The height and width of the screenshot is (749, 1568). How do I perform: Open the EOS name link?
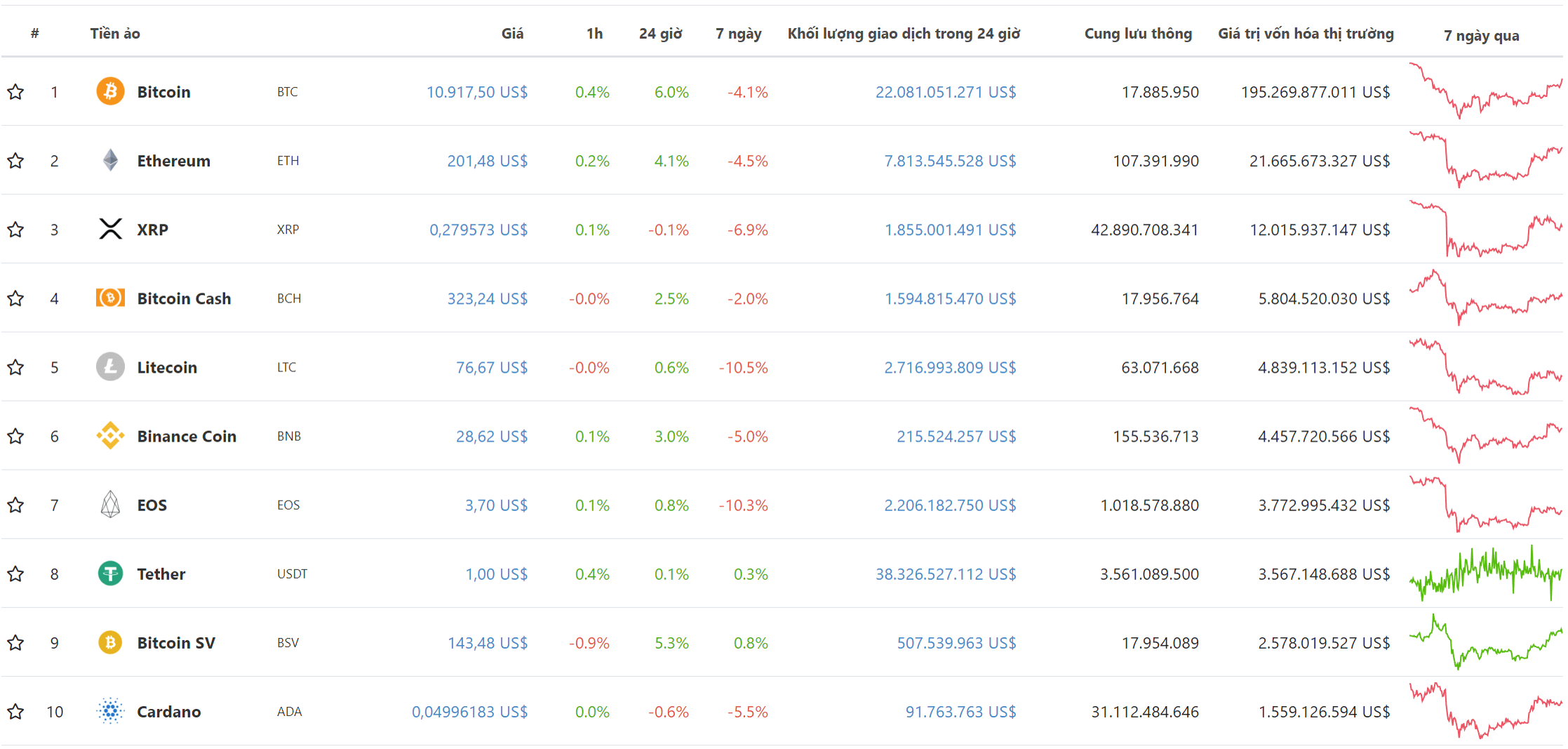152,505
